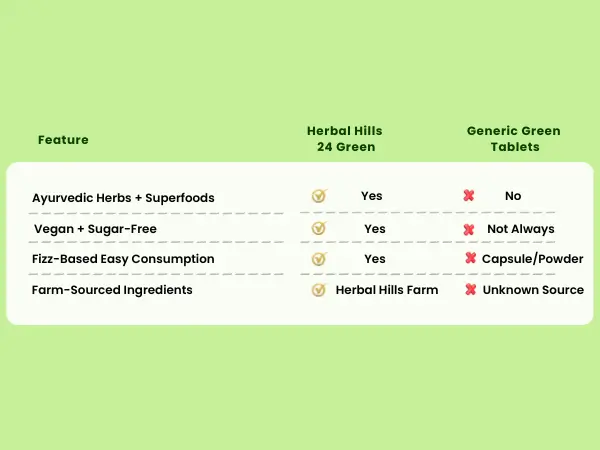Click the checkmark icon in Fizz-Based Easy Consumption row

(x=319, y=259)
